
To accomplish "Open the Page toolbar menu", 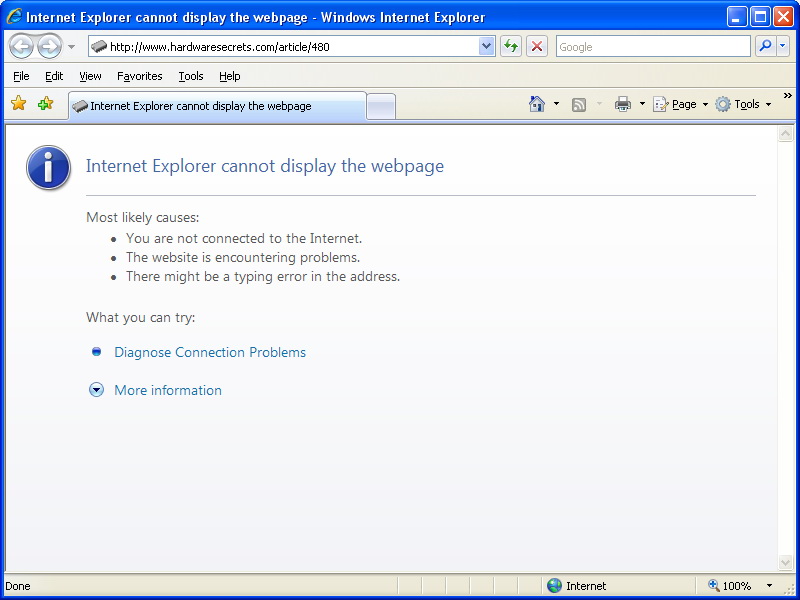I will [x=681, y=104].
